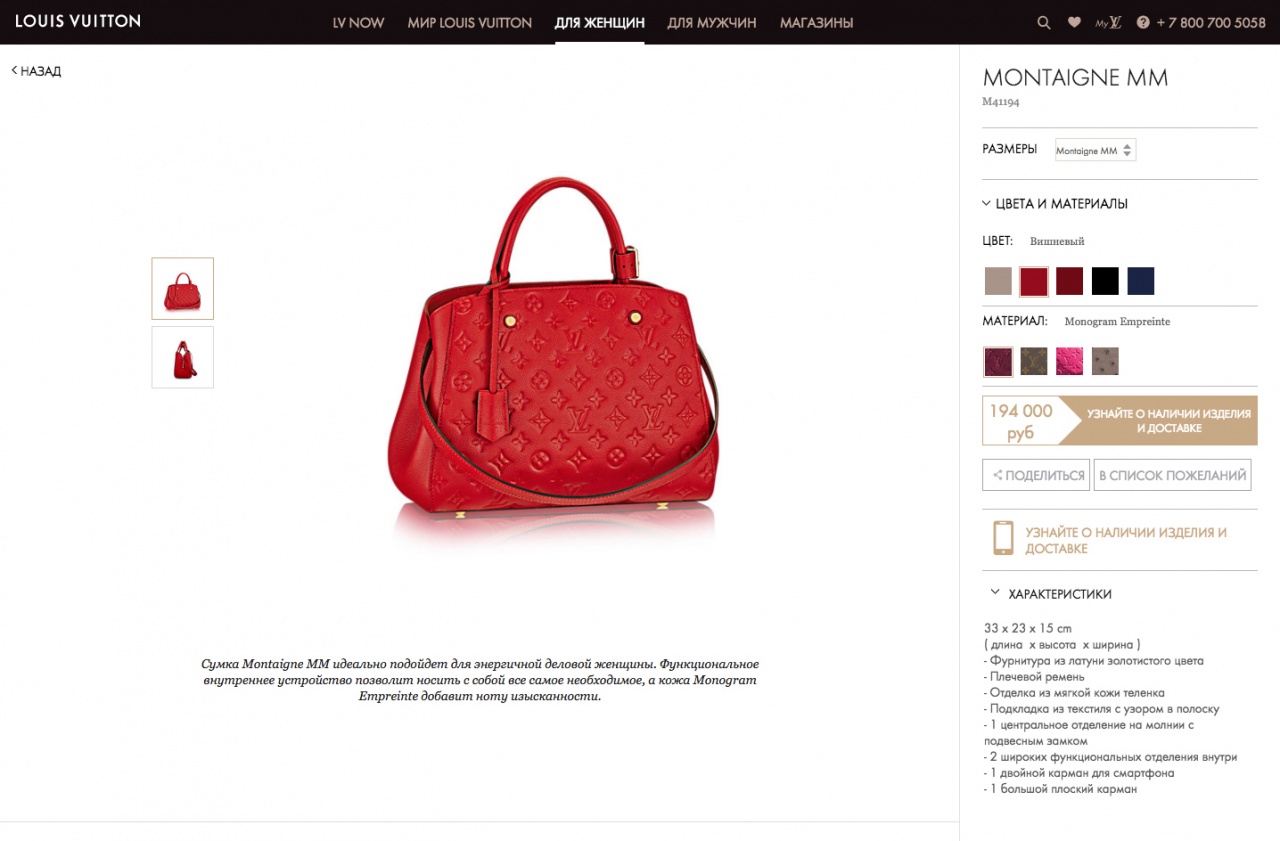Share the product with ПОДЕЛИТЬСЯ button
1280x841 pixels.
[x=1036, y=475]
